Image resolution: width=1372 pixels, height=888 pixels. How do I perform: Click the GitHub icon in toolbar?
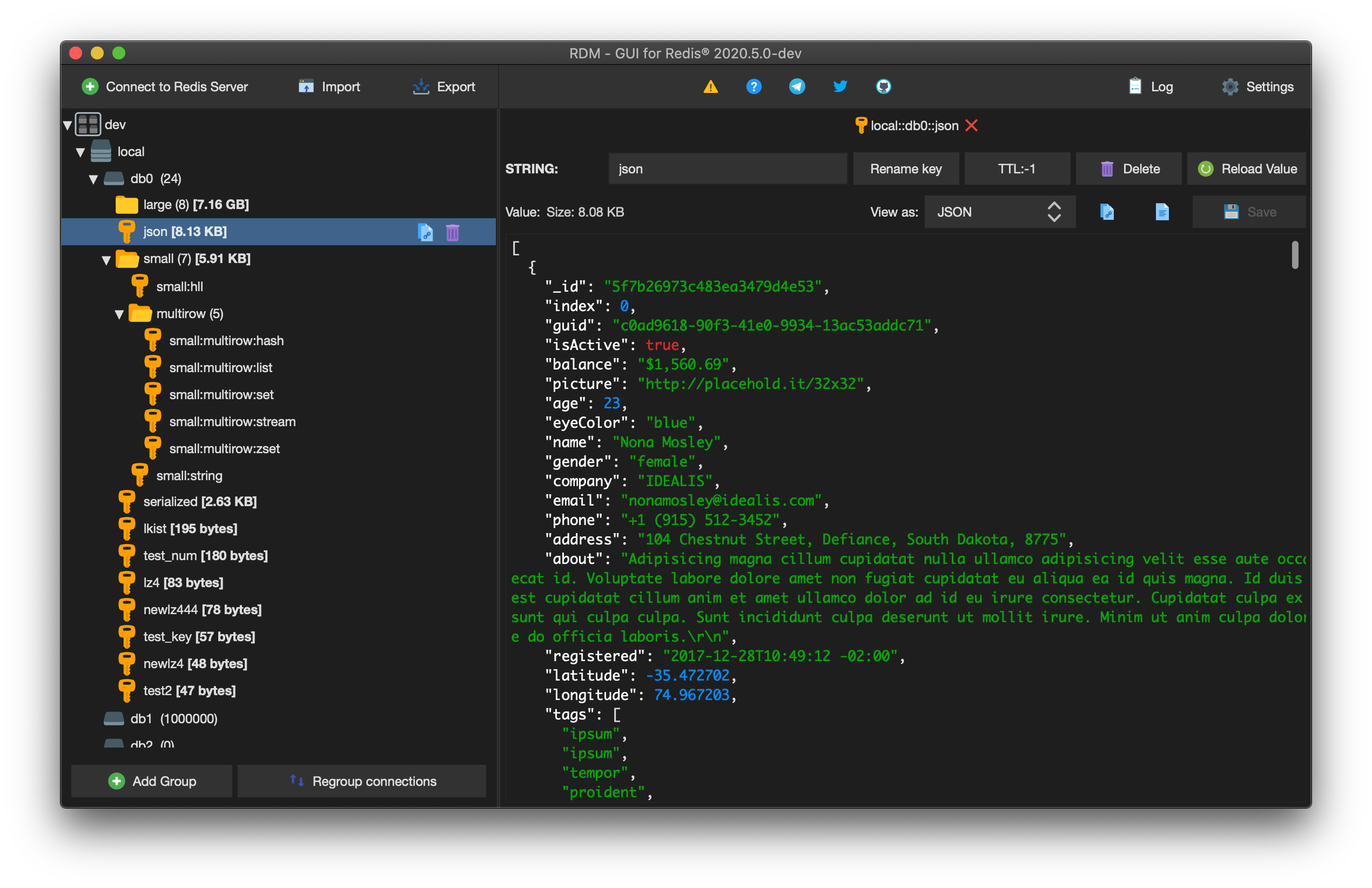click(883, 86)
